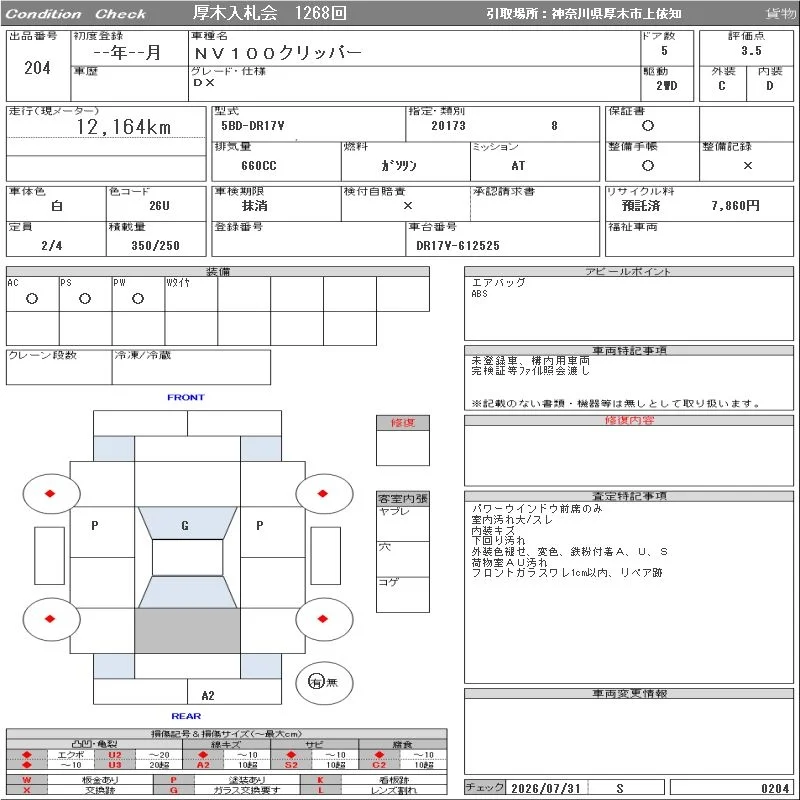Screen dimensions: 800x800
Task: Click the door count value 5
Action: click(664, 51)
